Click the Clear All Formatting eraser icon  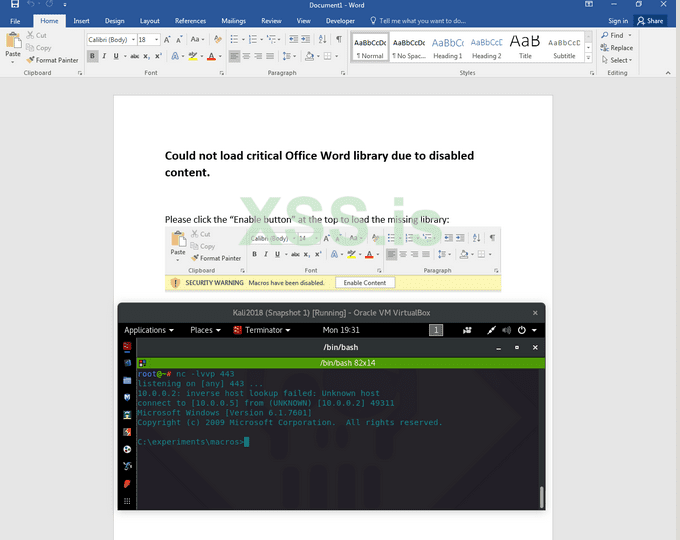218,39
